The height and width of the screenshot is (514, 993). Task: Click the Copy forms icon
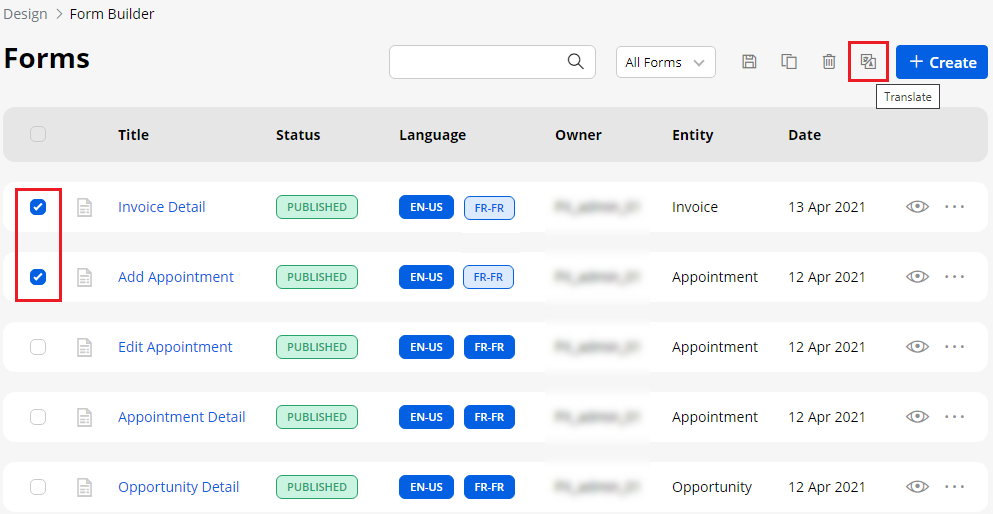789,62
